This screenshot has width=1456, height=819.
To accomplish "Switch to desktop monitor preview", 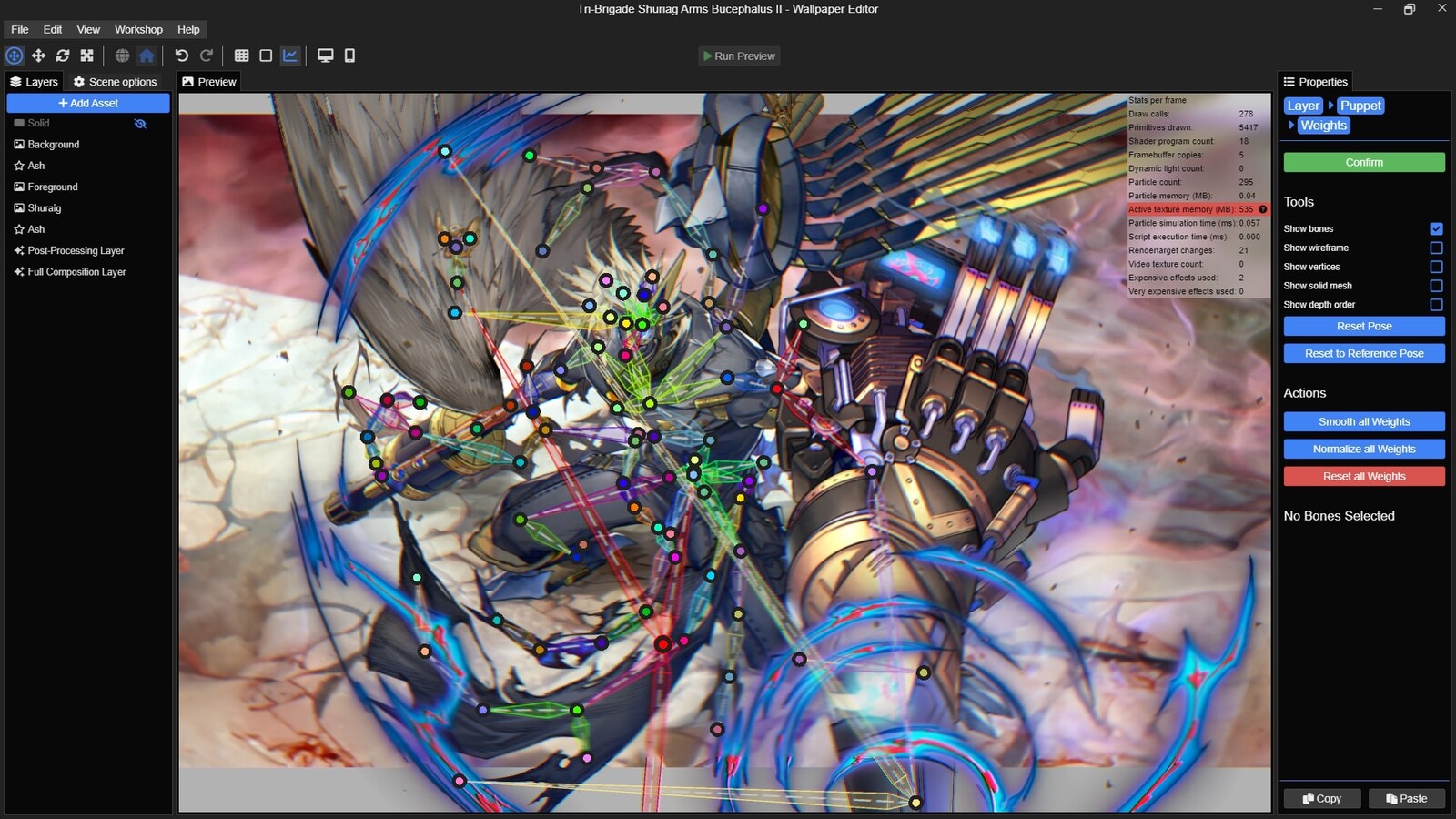I will 325,56.
